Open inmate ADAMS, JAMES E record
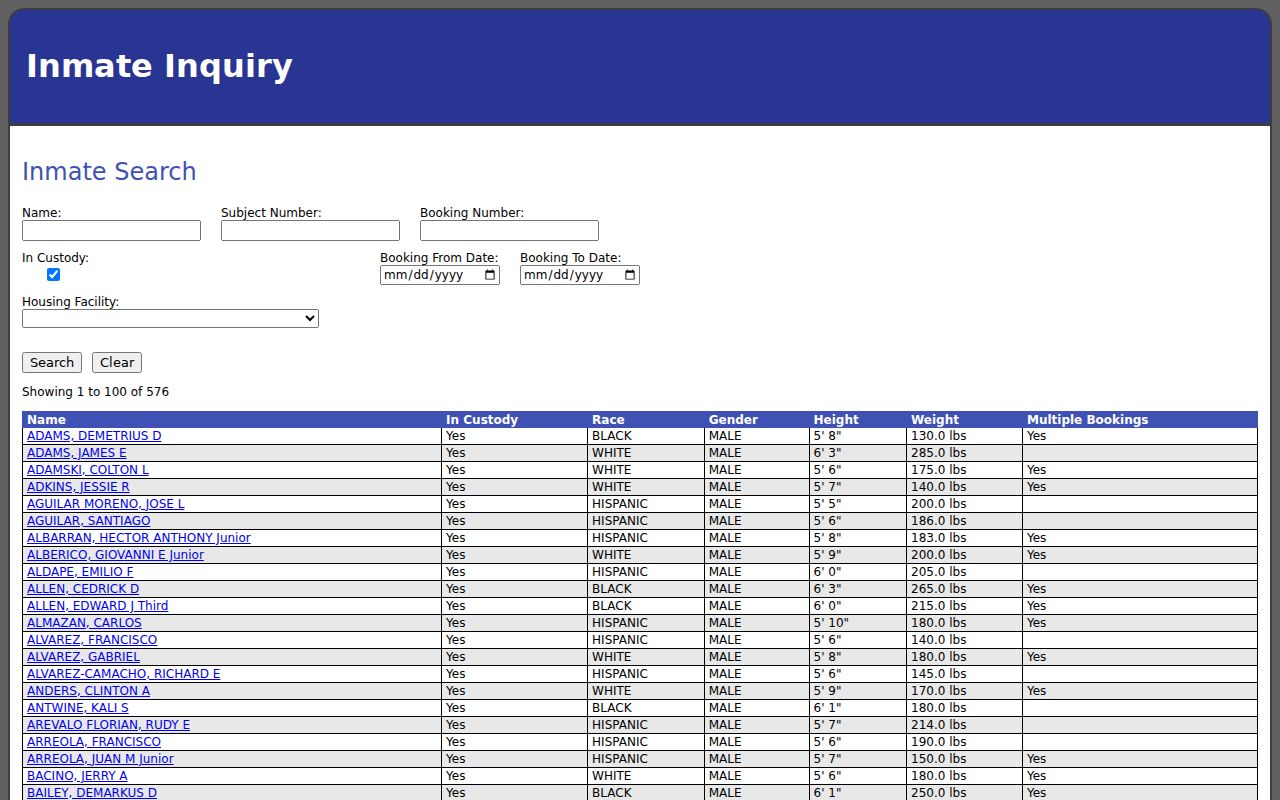 click(x=77, y=453)
